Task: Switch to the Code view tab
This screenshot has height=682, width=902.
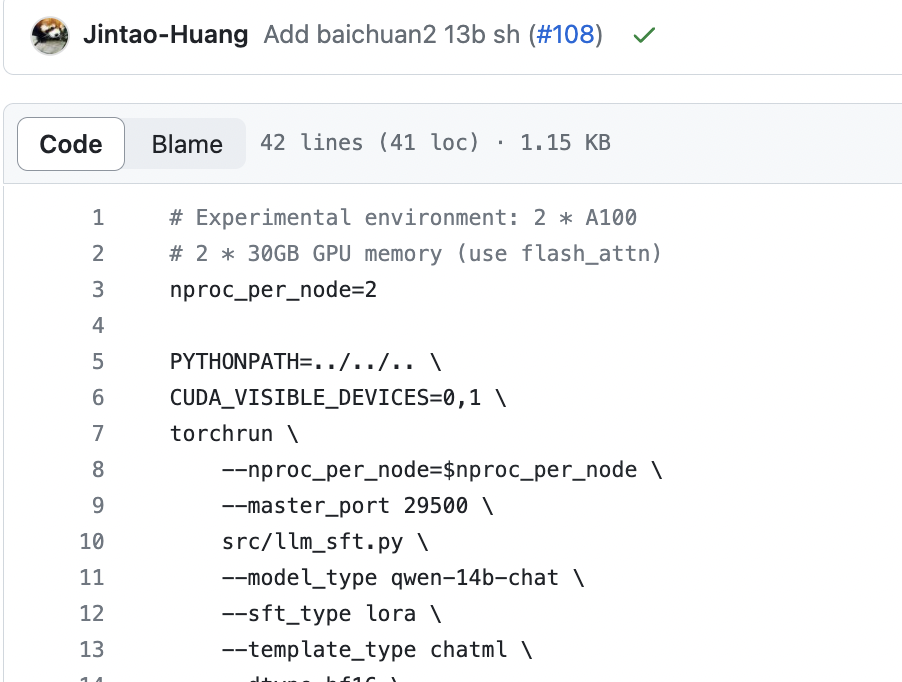Action: click(71, 144)
